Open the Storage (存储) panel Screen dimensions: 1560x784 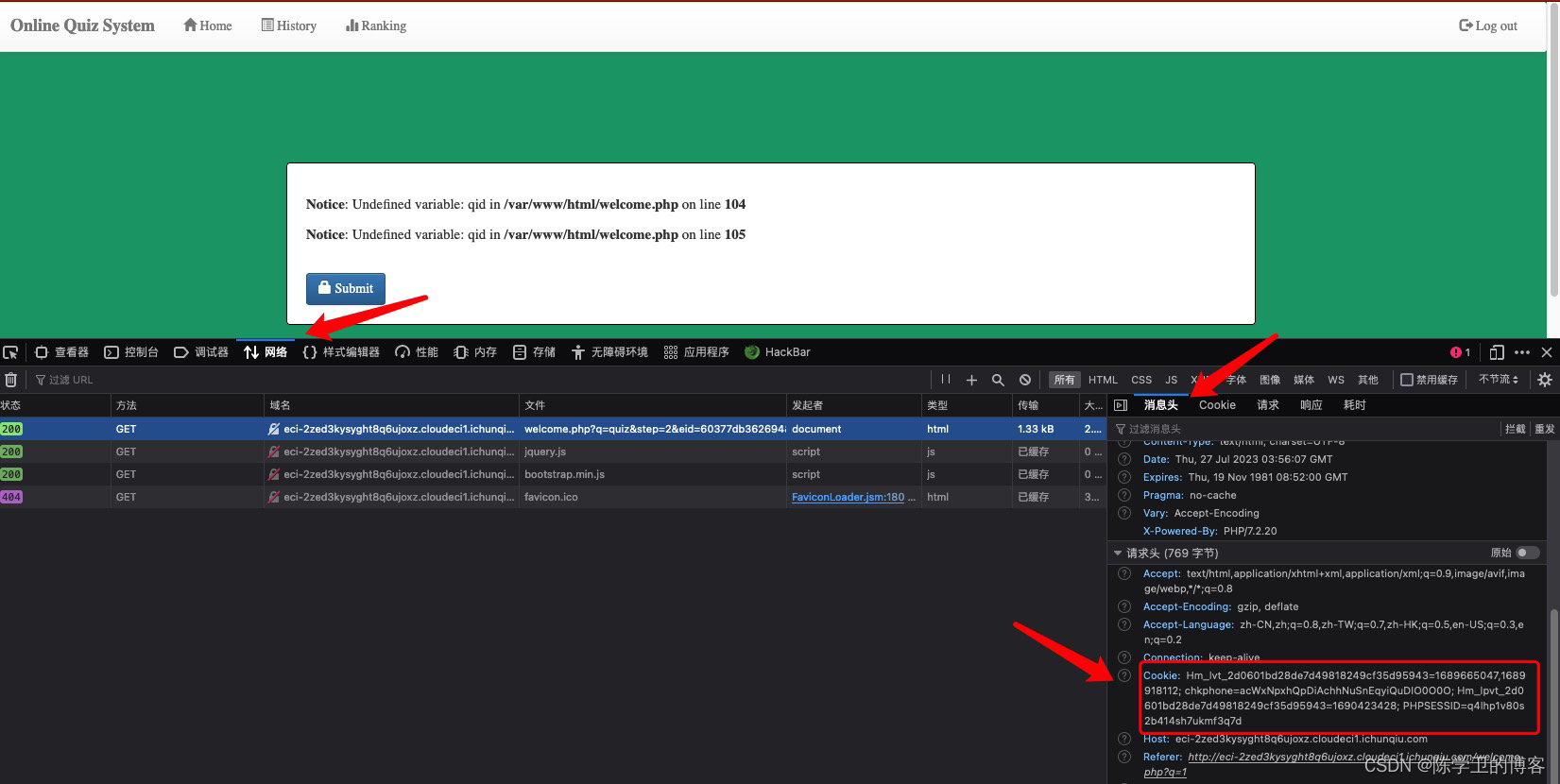[x=534, y=352]
